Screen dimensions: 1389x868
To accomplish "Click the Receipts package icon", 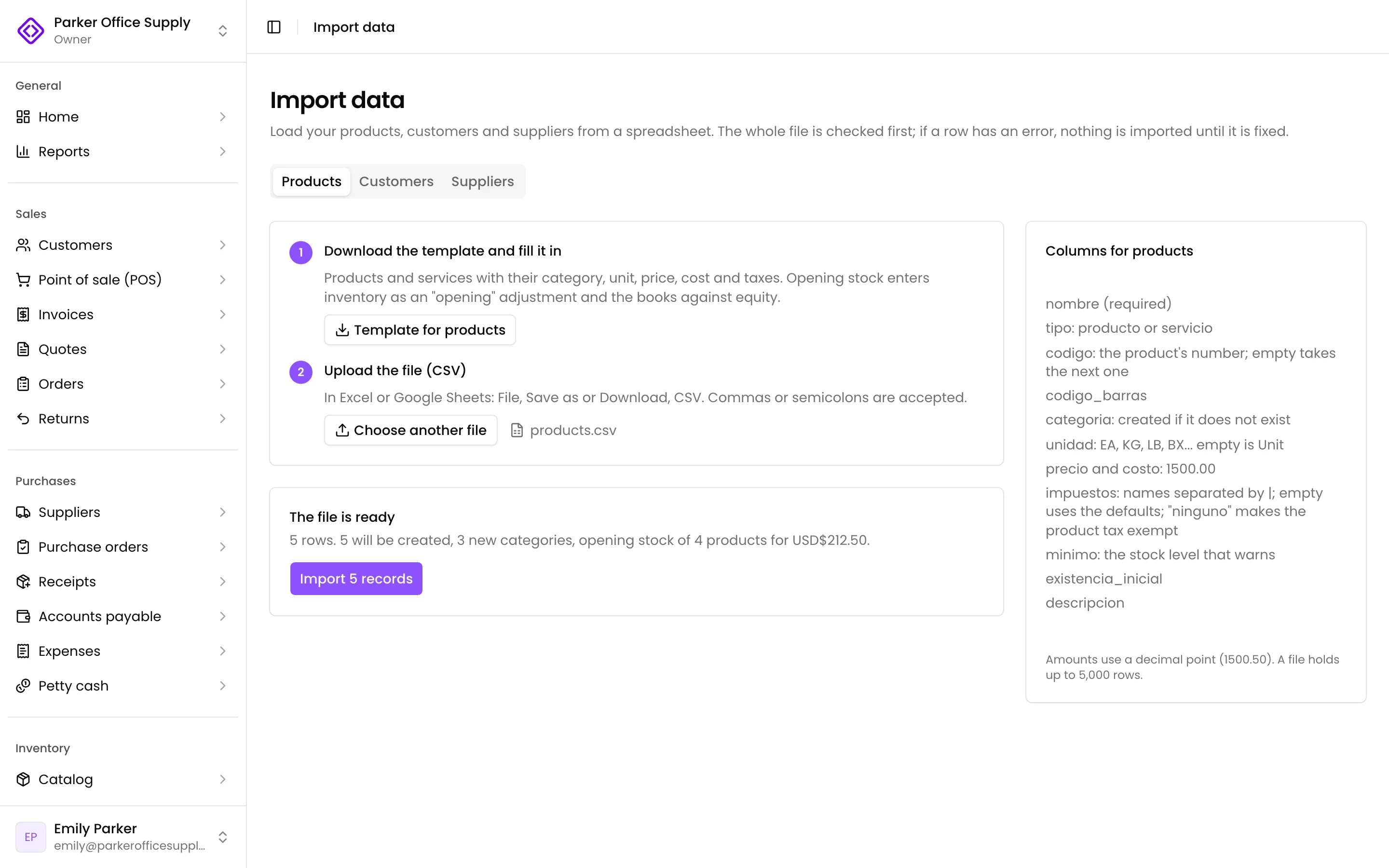I will 23,582.
